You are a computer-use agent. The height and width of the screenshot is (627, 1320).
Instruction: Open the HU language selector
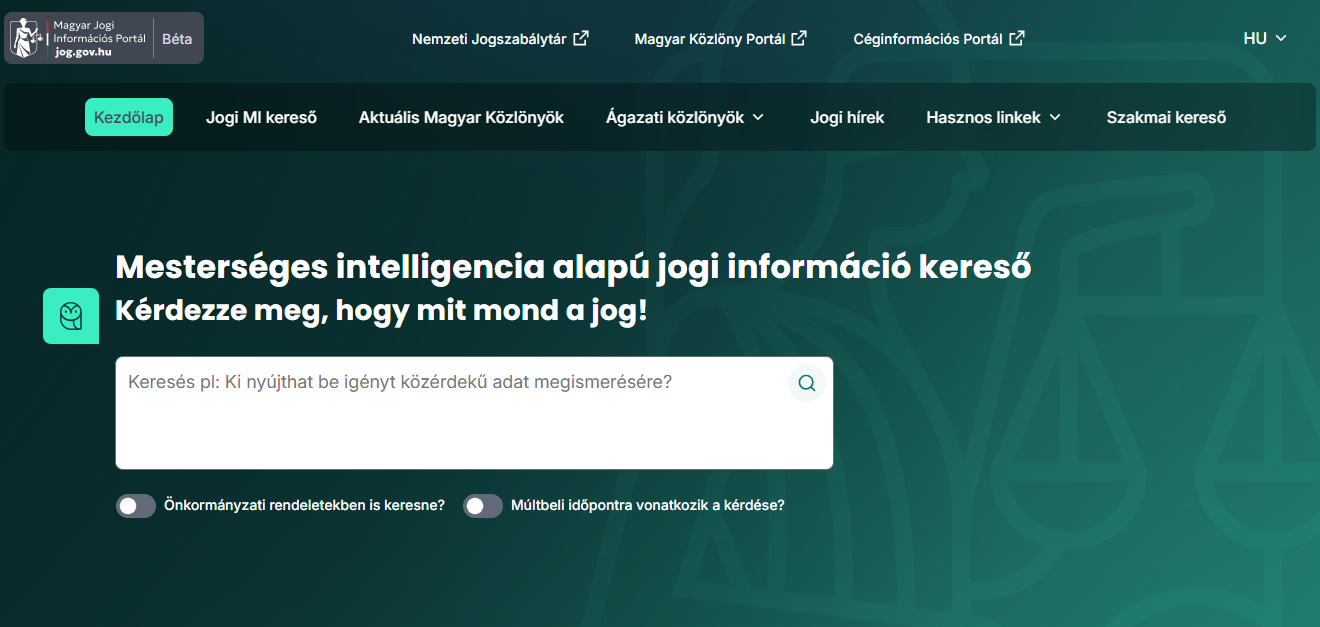click(x=1264, y=37)
